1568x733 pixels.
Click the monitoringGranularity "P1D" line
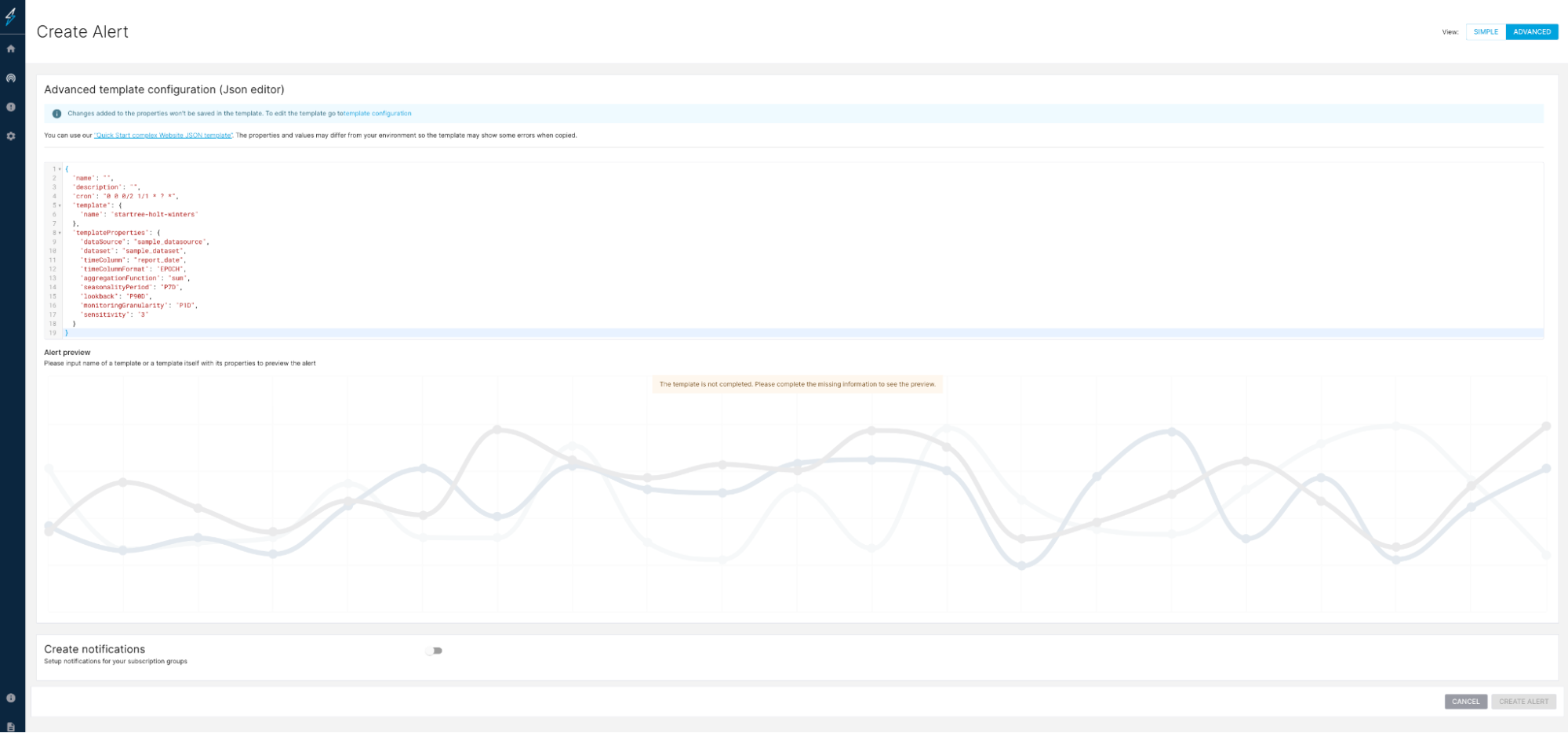point(139,306)
